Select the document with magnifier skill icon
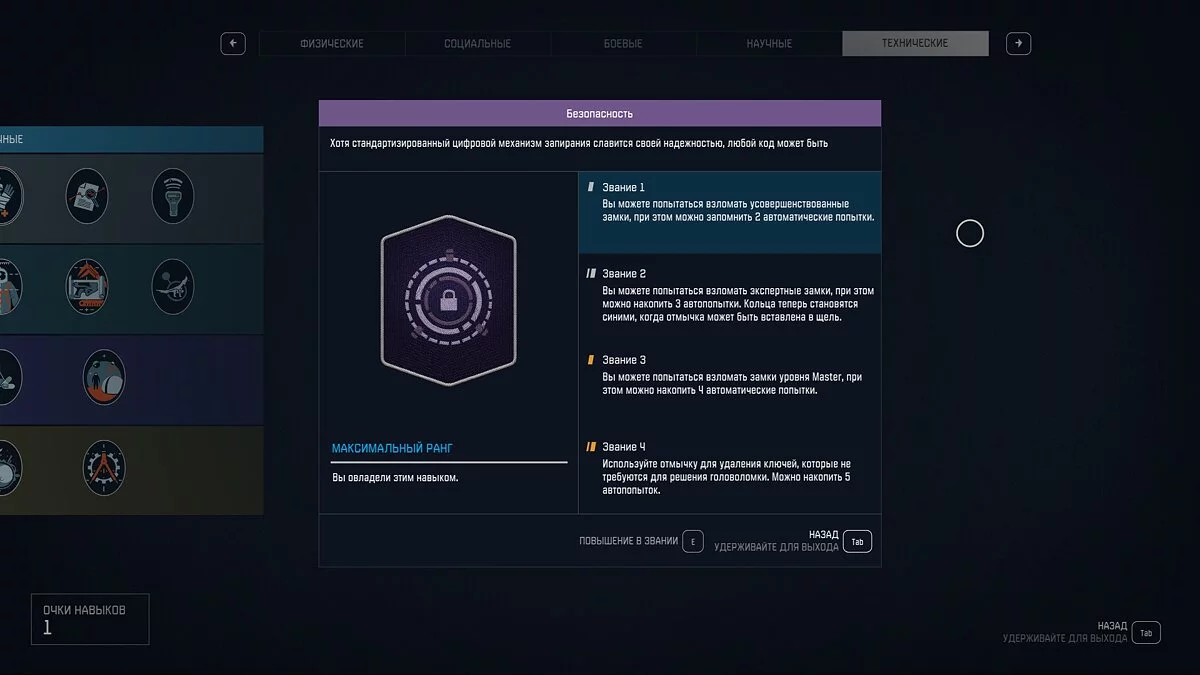Viewport: 1200px width, 675px height. point(87,196)
